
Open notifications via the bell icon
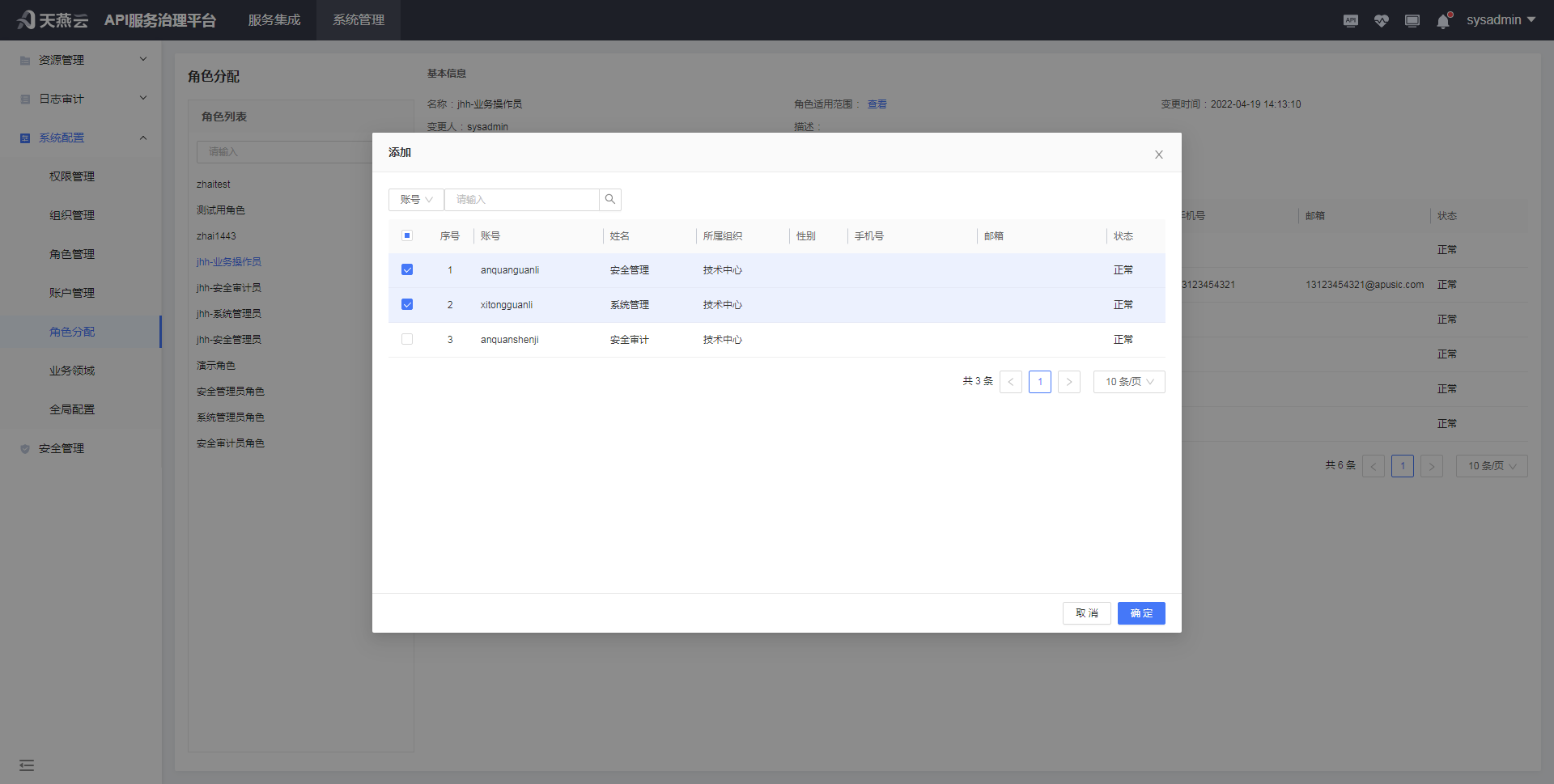[1443, 20]
